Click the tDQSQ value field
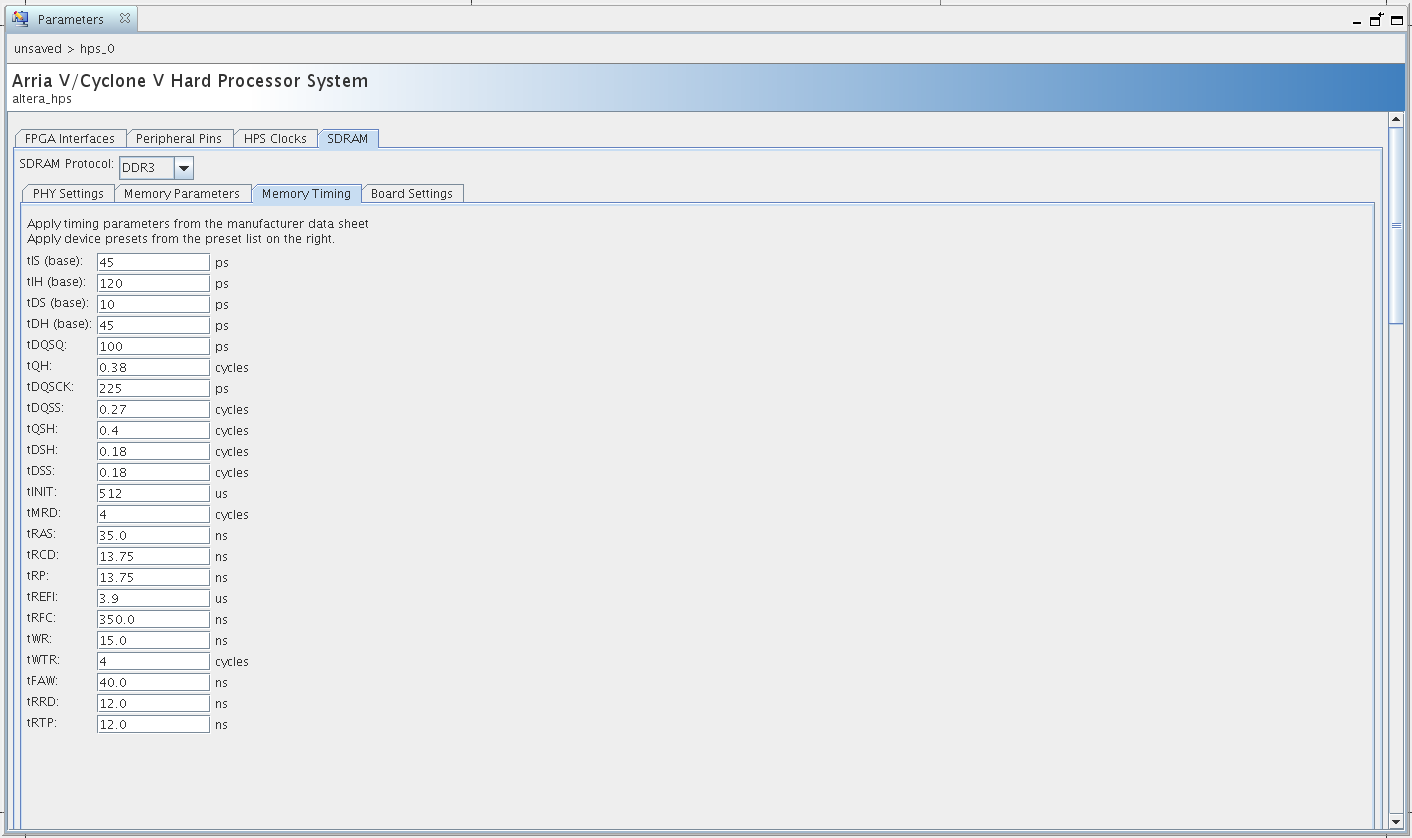Image resolution: width=1412 pixels, height=838 pixels. point(153,346)
